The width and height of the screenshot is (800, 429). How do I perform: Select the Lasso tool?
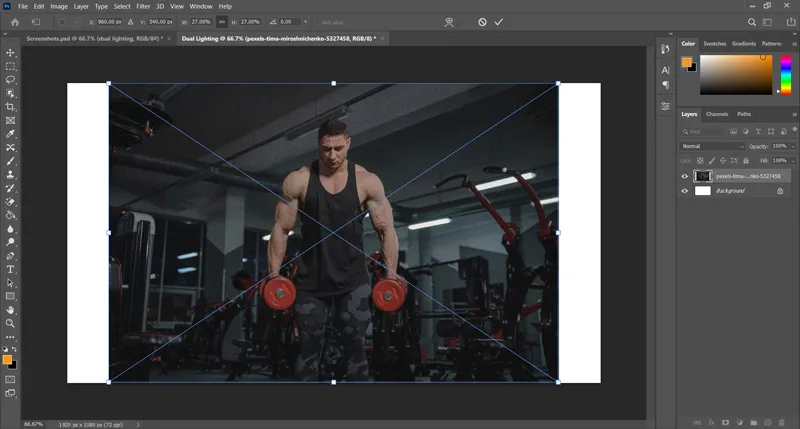pyautogui.click(x=11, y=79)
